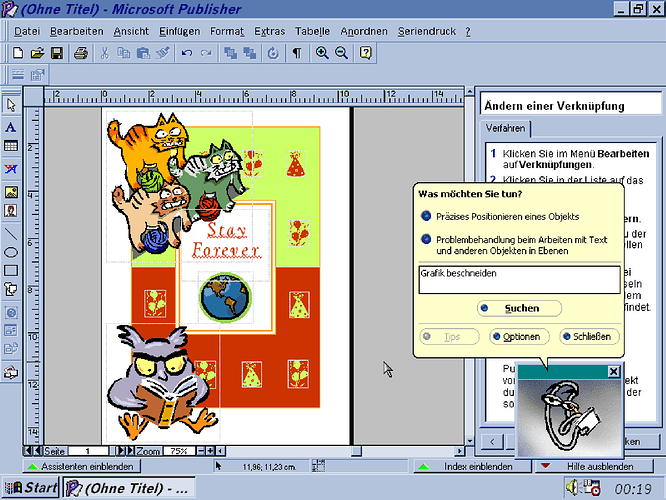Click Schließen in the assistant balloon
Image resolution: width=666 pixels, height=500 pixels.
point(590,337)
